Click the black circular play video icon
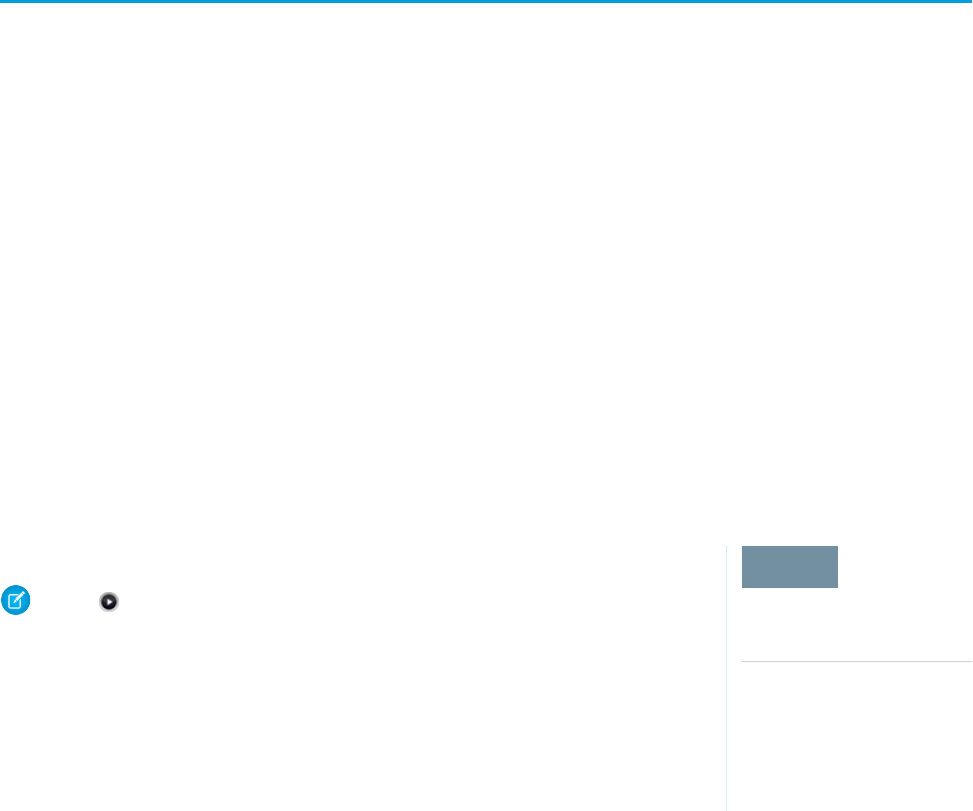 pos(109,601)
